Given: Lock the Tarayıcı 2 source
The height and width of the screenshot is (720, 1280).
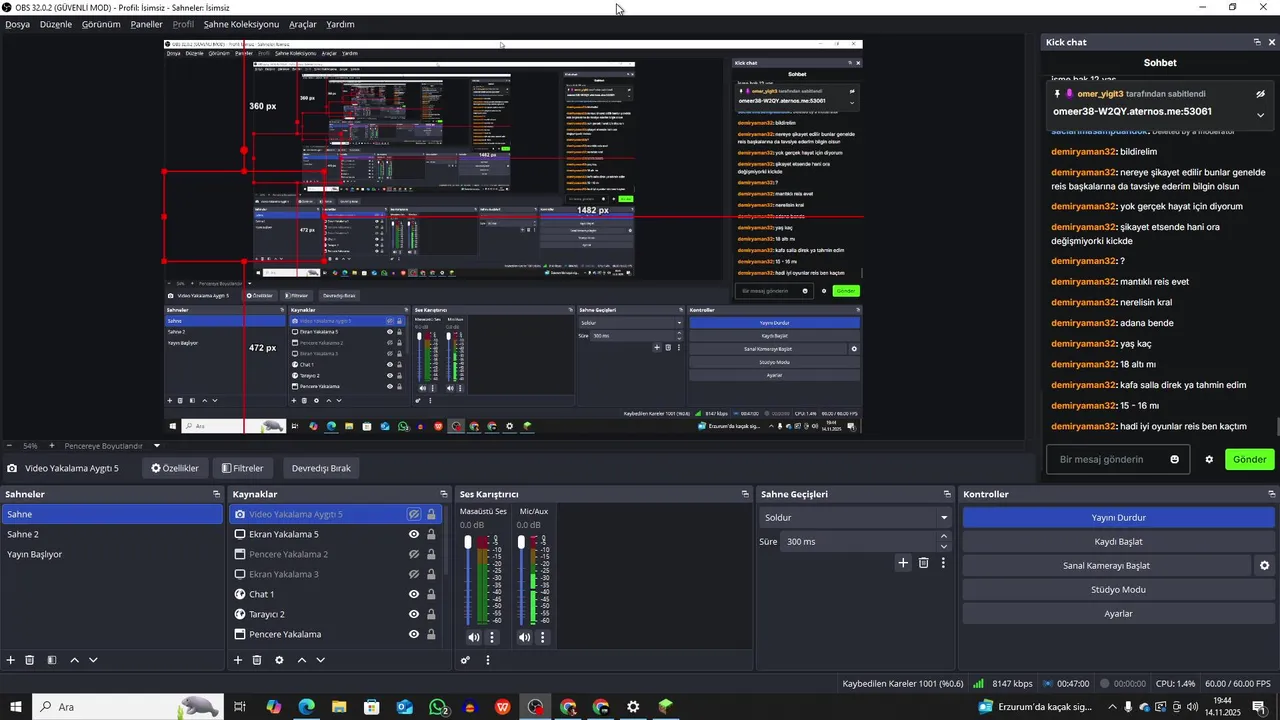Looking at the screenshot, I should pos(431,614).
